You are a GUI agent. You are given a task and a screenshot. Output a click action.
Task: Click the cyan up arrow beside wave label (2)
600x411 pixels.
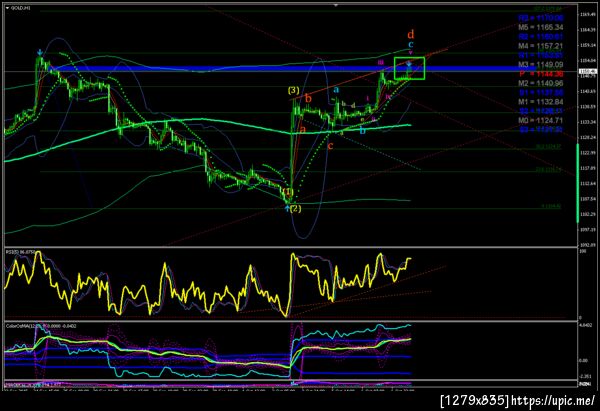pyautogui.click(x=287, y=209)
